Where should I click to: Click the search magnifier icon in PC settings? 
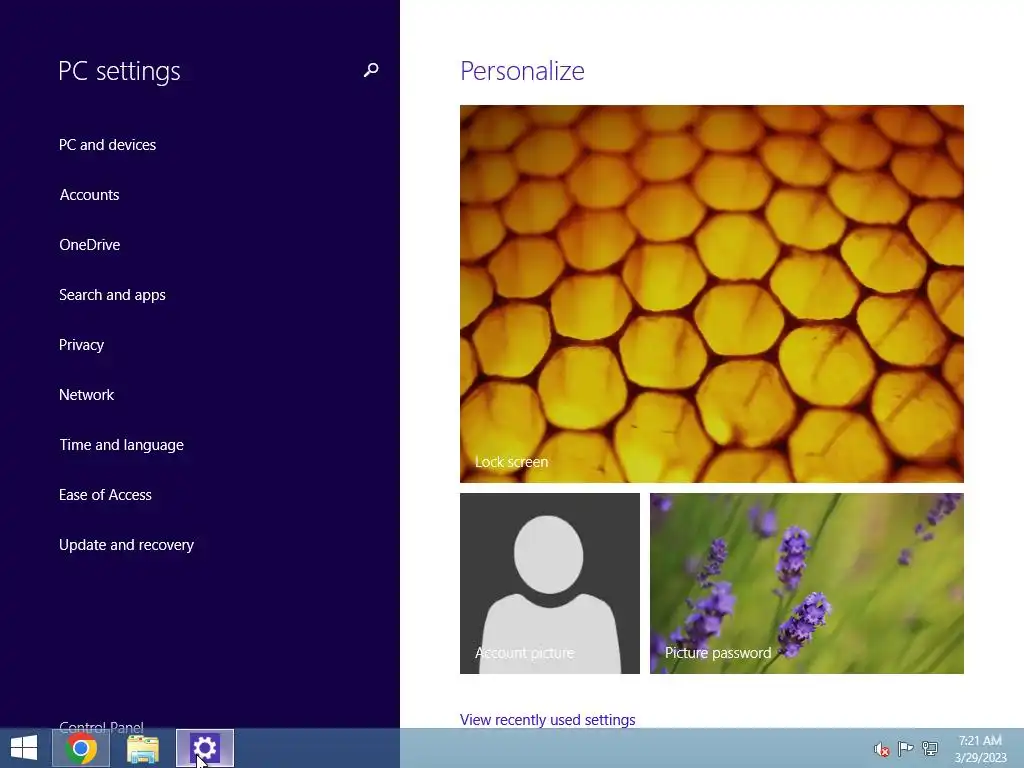pos(371,70)
